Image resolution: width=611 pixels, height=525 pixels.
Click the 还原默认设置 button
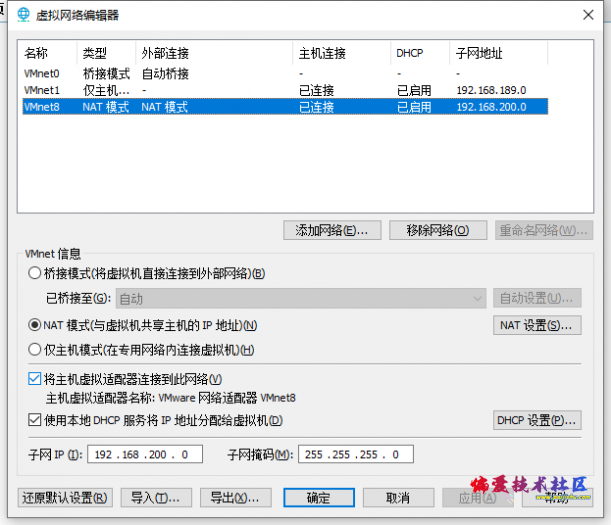[x=65, y=498]
